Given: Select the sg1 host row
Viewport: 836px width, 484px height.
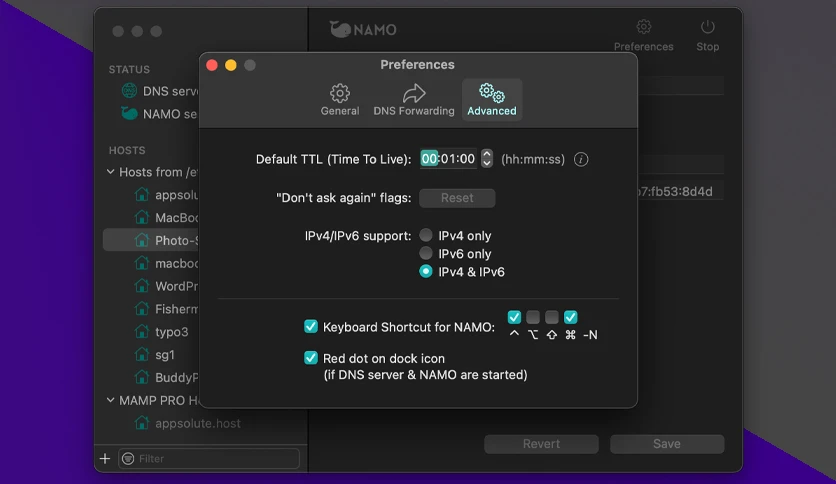Looking at the screenshot, I should pyautogui.click(x=205, y=354).
